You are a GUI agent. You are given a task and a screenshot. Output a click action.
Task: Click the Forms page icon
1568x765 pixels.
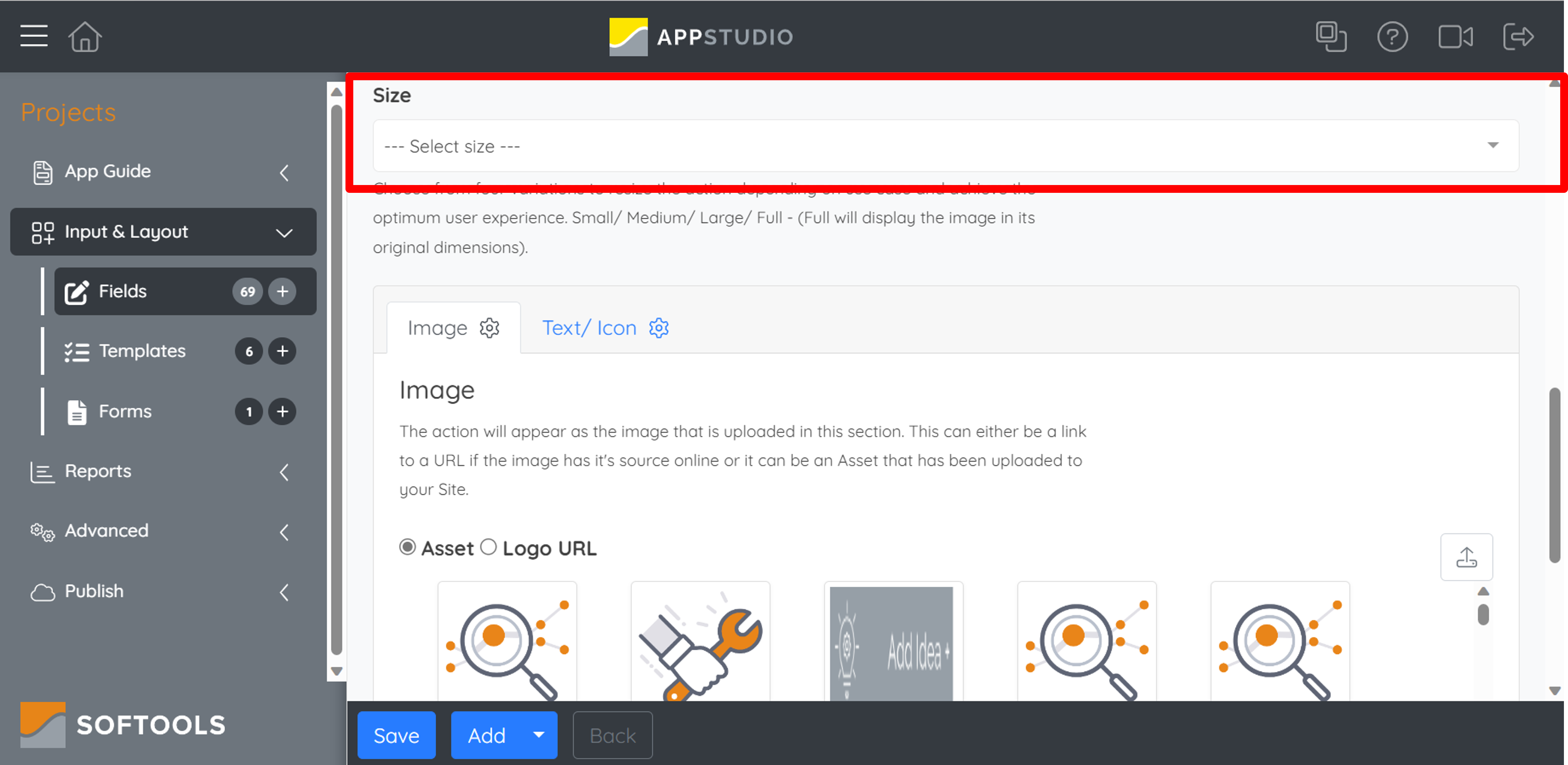click(x=77, y=412)
